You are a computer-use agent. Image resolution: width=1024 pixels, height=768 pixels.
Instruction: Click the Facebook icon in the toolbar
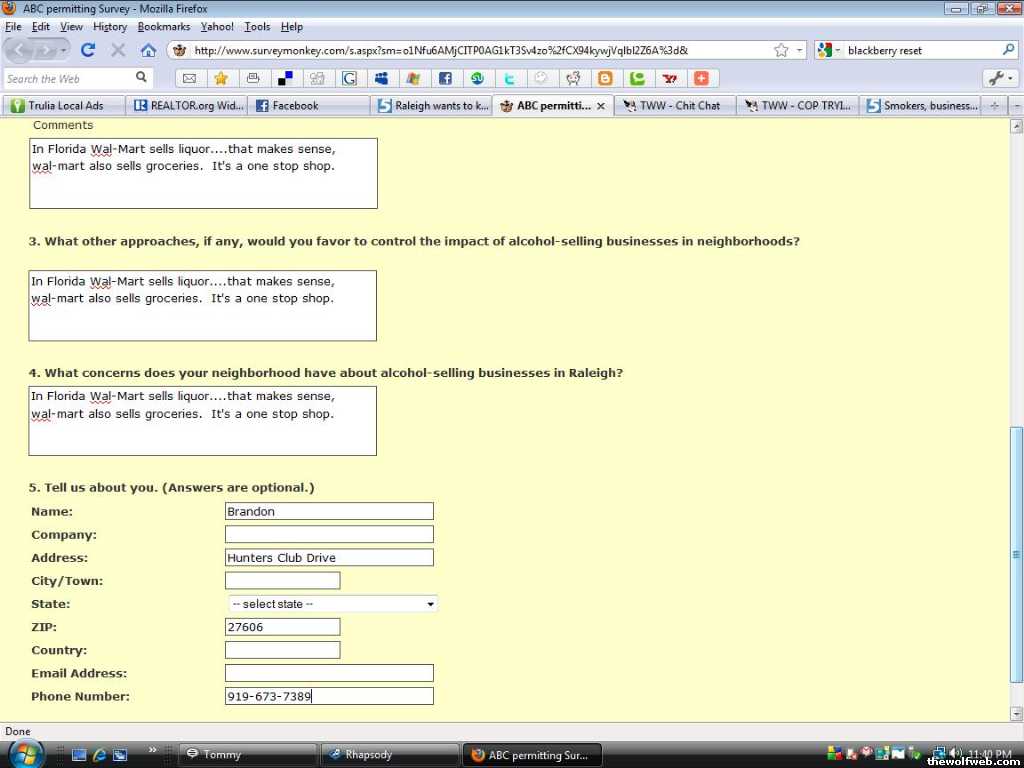pos(445,78)
